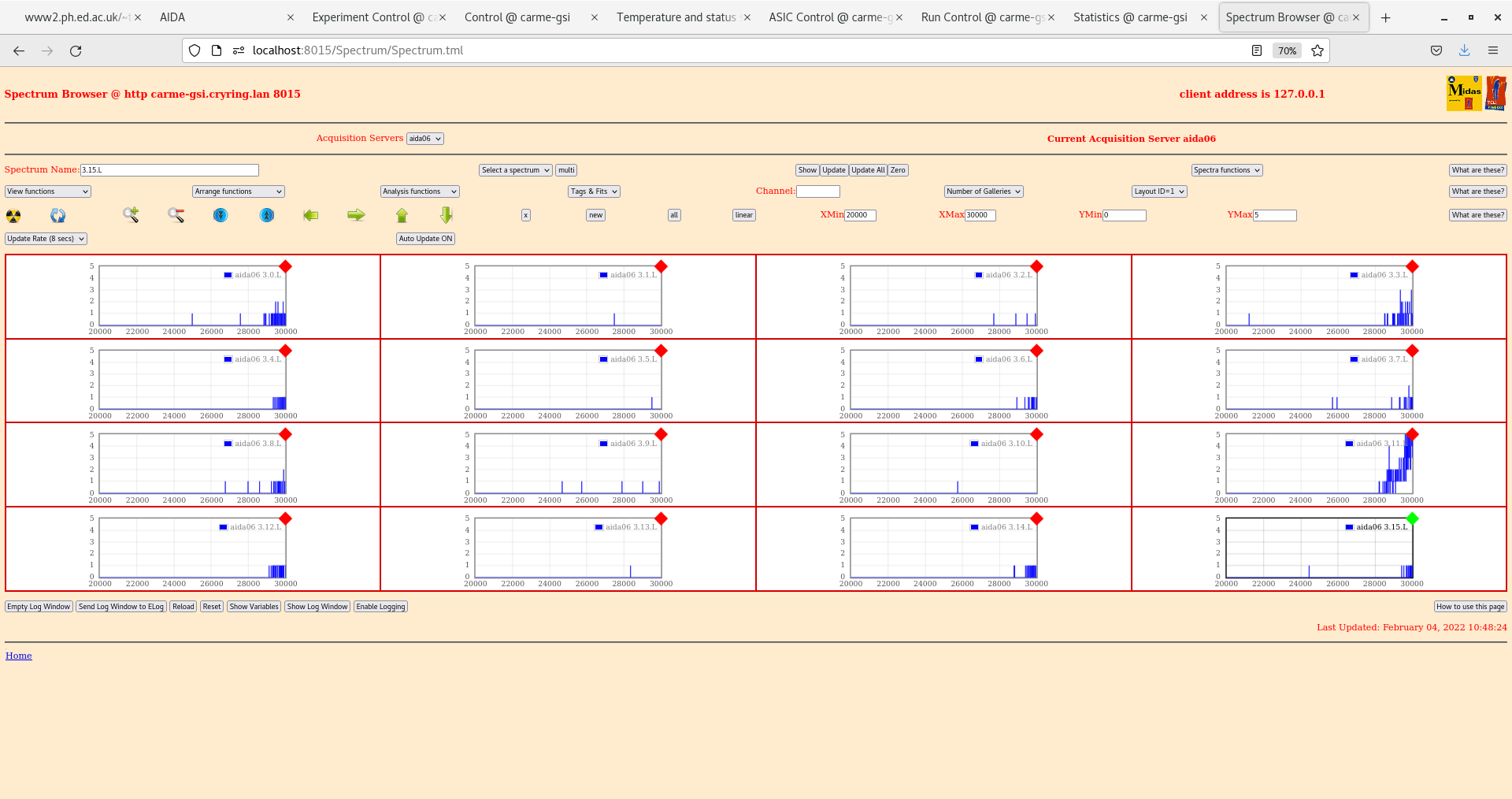Click the green up arrow icon
The width and height of the screenshot is (1512, 799).
402,214
